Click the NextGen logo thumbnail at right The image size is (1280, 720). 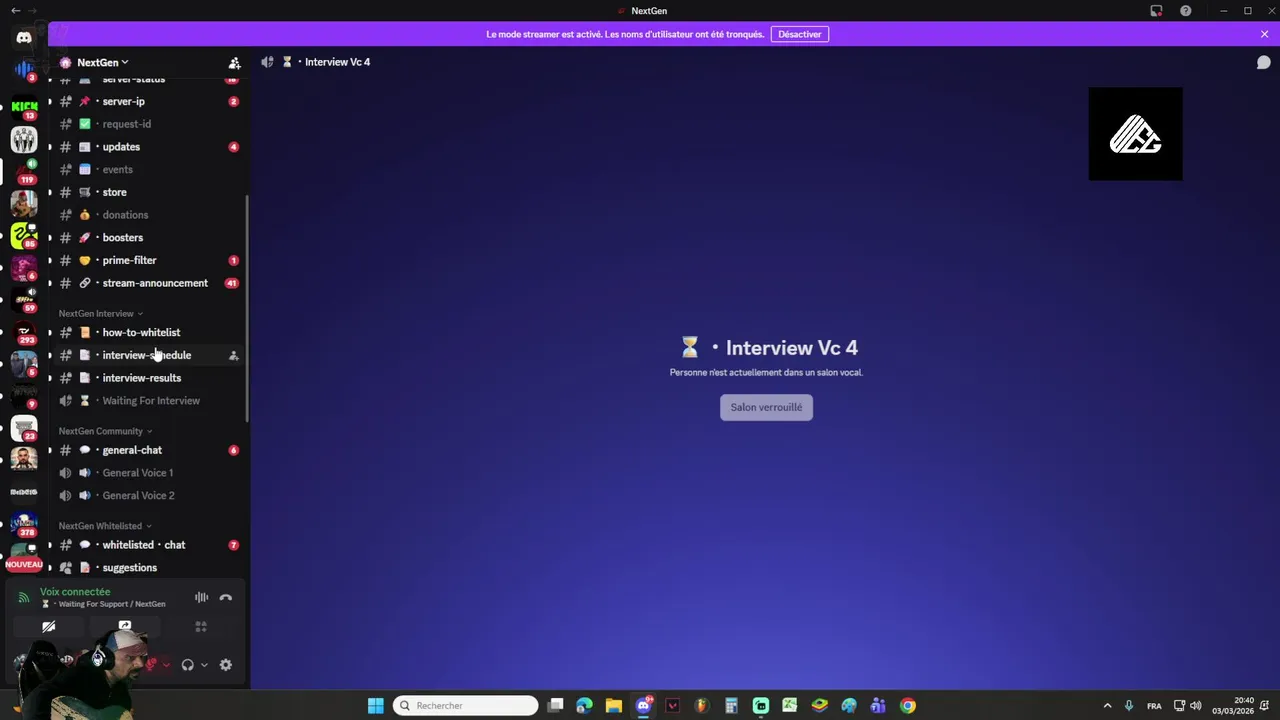point(1135,134)
